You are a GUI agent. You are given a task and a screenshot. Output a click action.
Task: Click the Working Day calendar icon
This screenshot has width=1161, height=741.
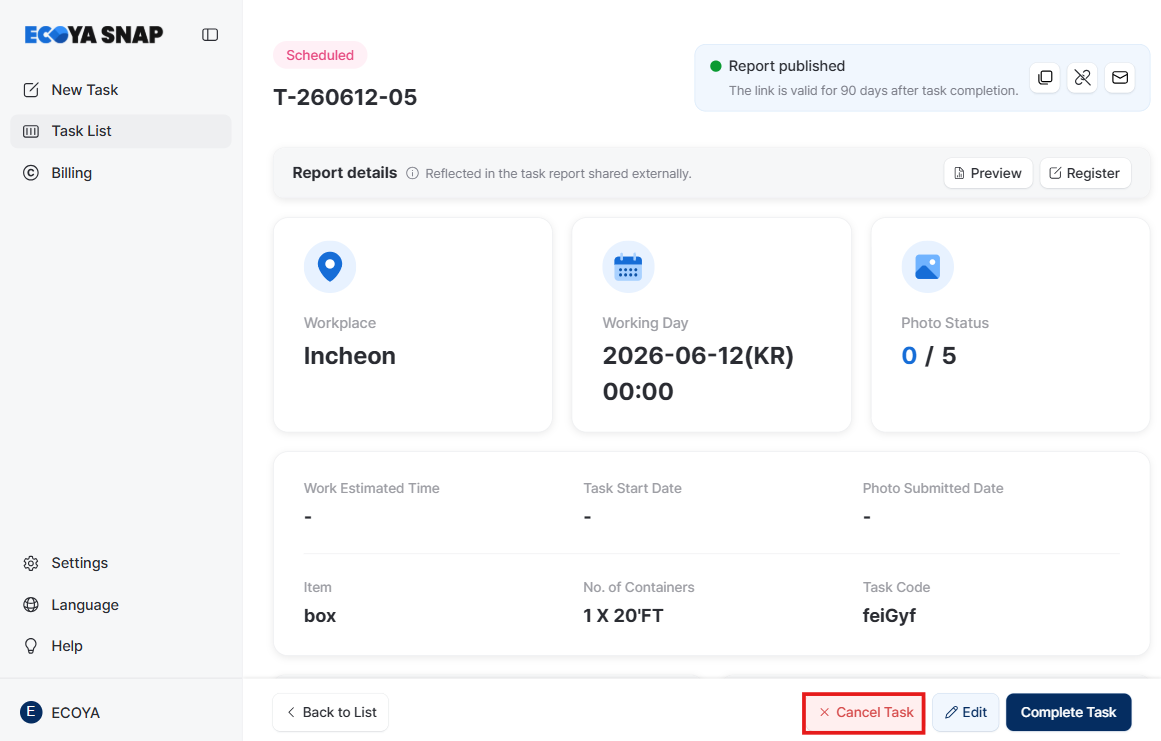(x=629, y=266)
